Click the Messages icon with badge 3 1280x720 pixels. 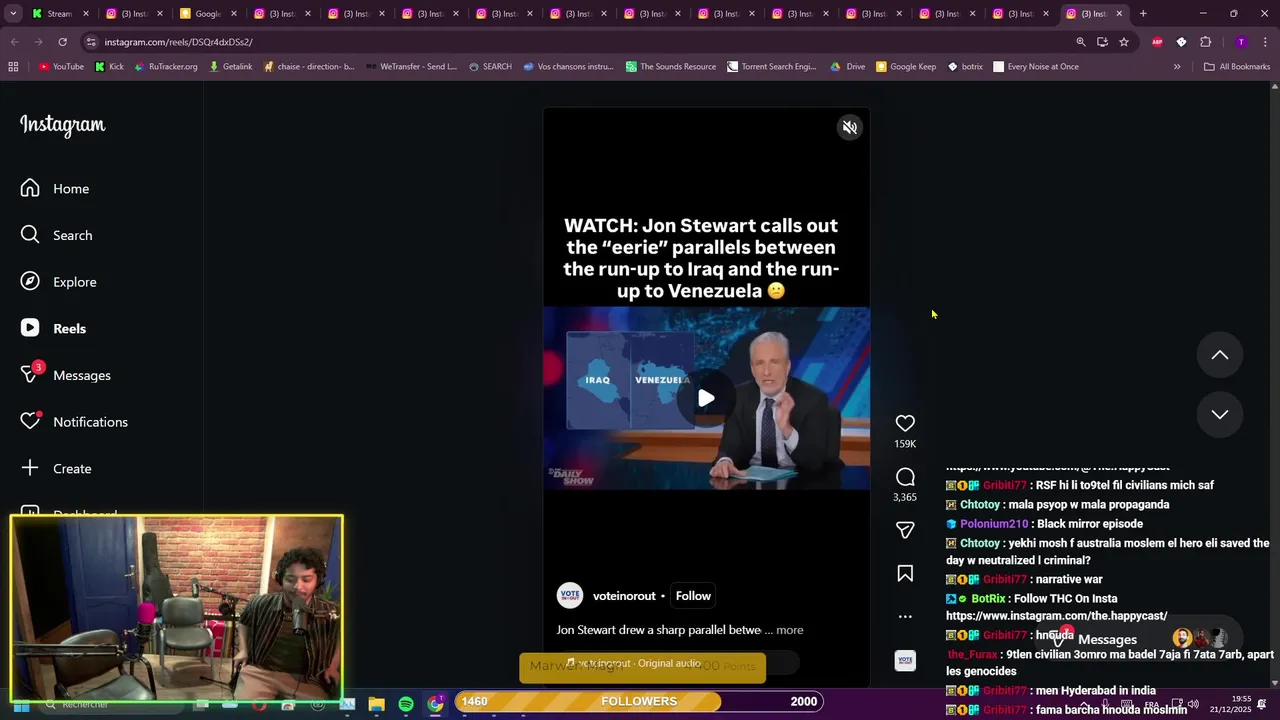coord(31,375)
